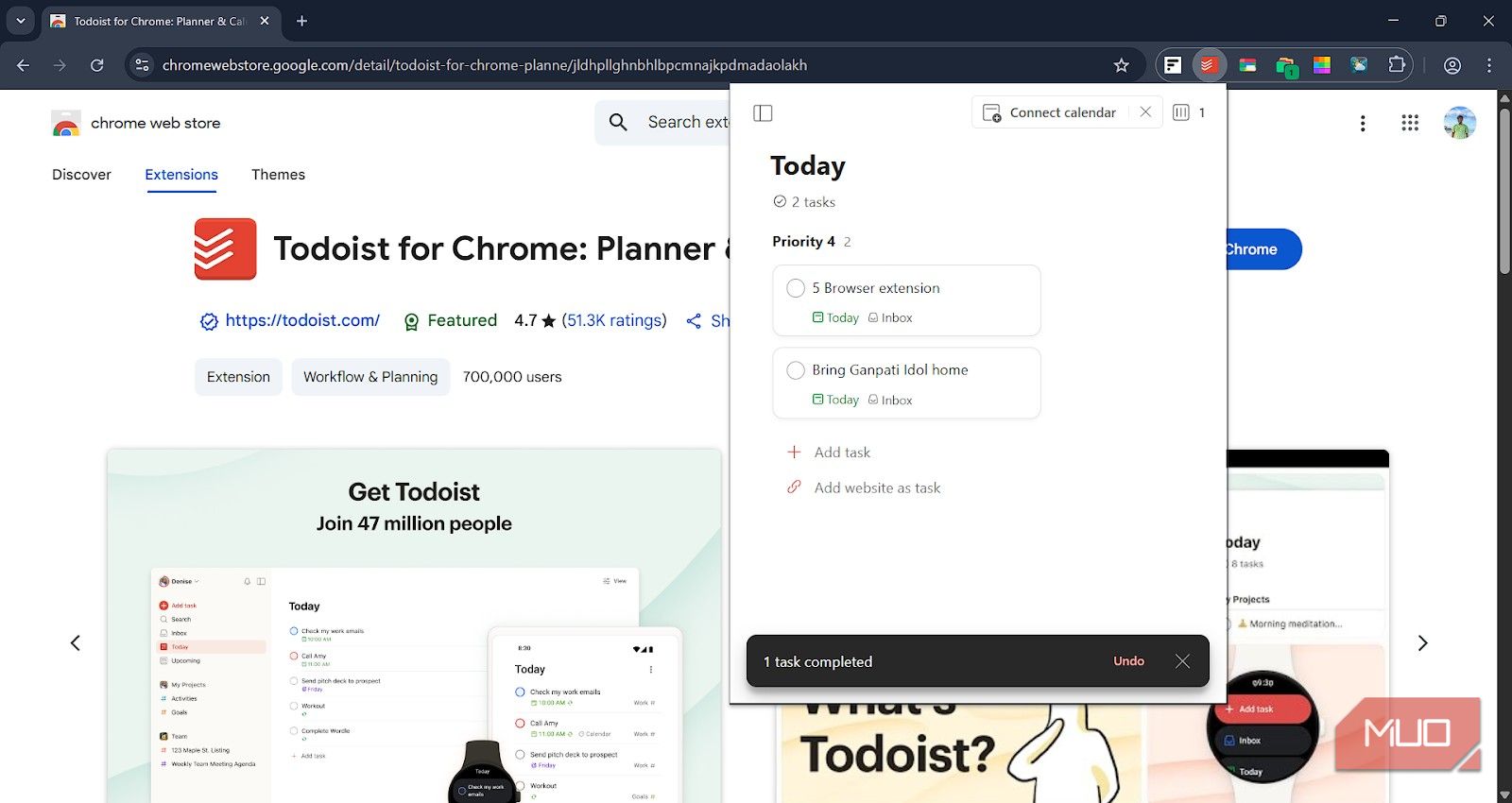Open the board view layout icon
This screenshot has width=1512, height=803.
(x=1181, y=112)
